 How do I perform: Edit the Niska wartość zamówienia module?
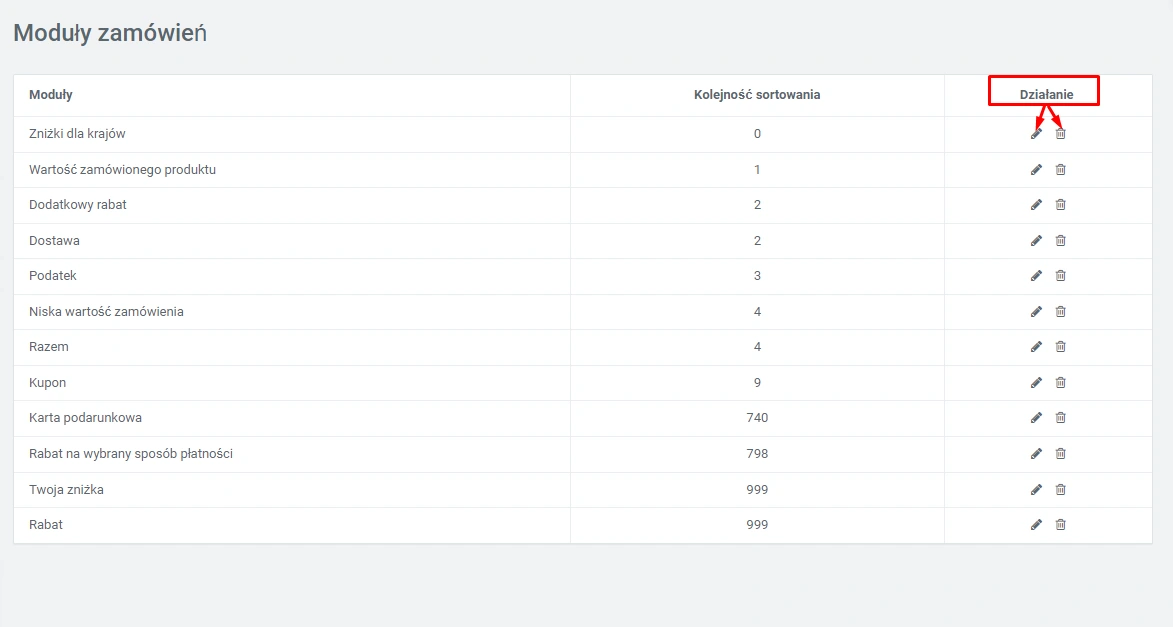(1036, 312)
